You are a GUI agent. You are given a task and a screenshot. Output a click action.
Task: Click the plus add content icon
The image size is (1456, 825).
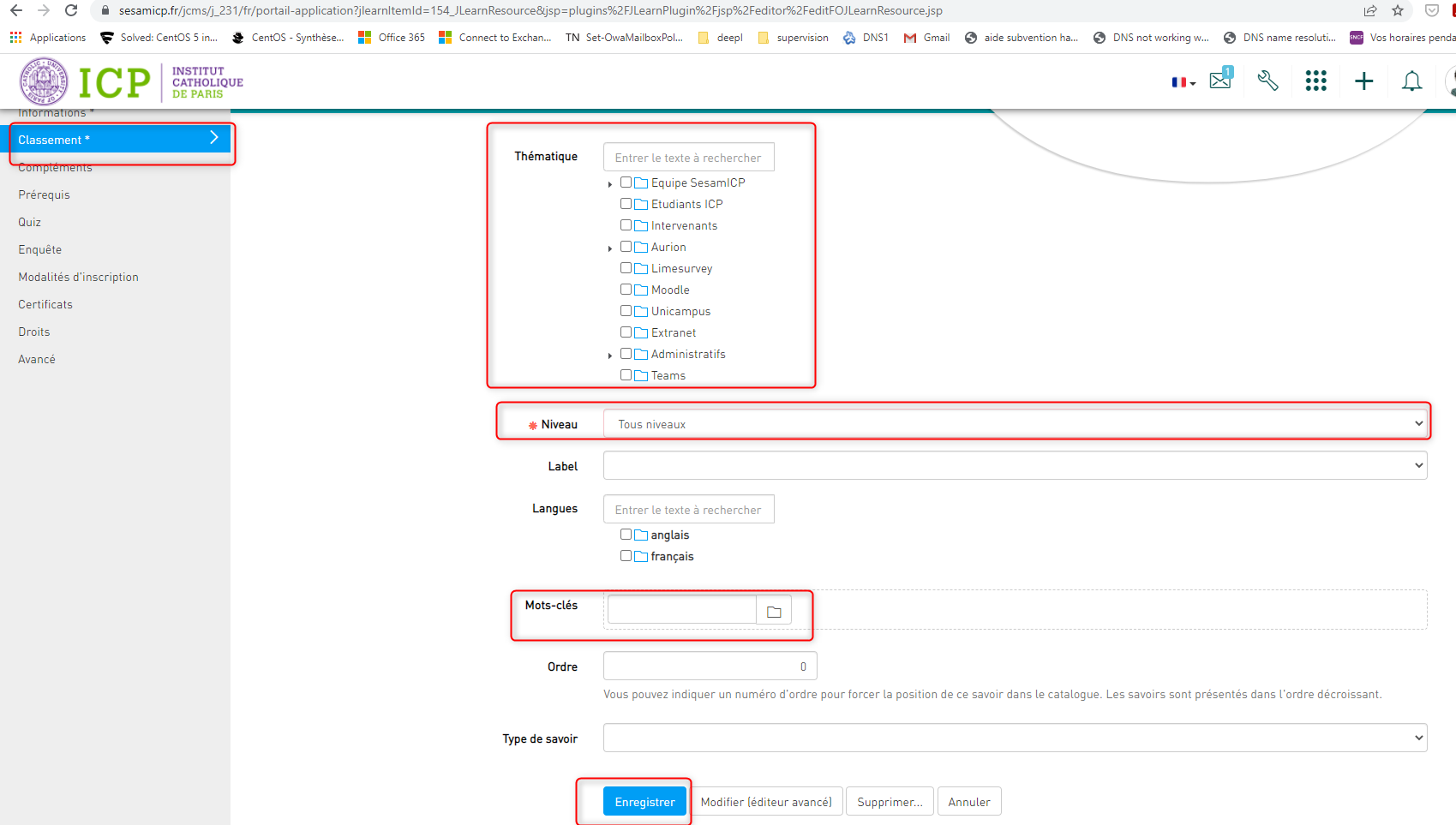(x=1363, y=81)
